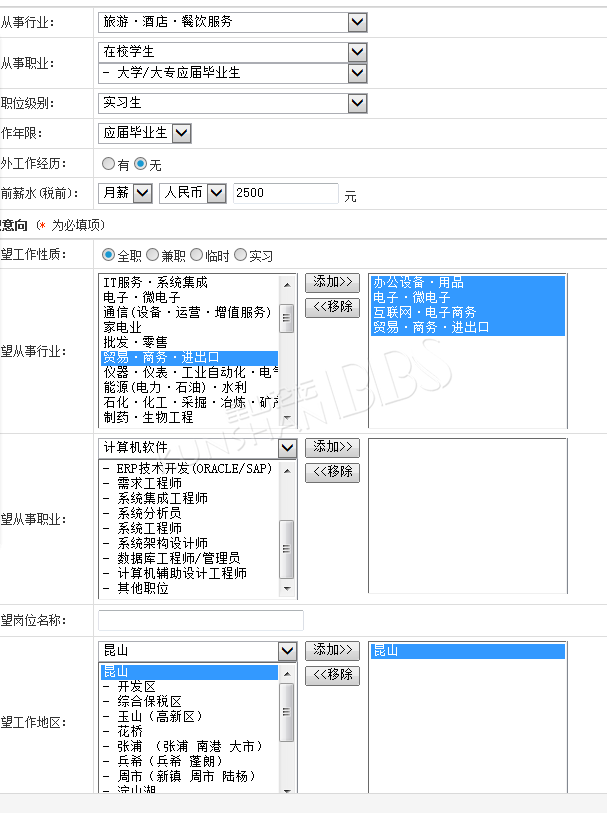Select 有 for overseas work experience
Image resolution: width=607 pixels, height=813 pixels.
(109, 163)
